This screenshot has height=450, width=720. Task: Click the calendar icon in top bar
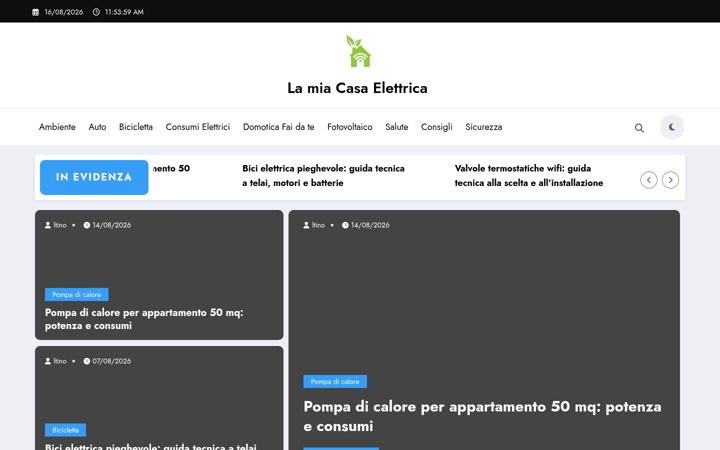(35, 12)
